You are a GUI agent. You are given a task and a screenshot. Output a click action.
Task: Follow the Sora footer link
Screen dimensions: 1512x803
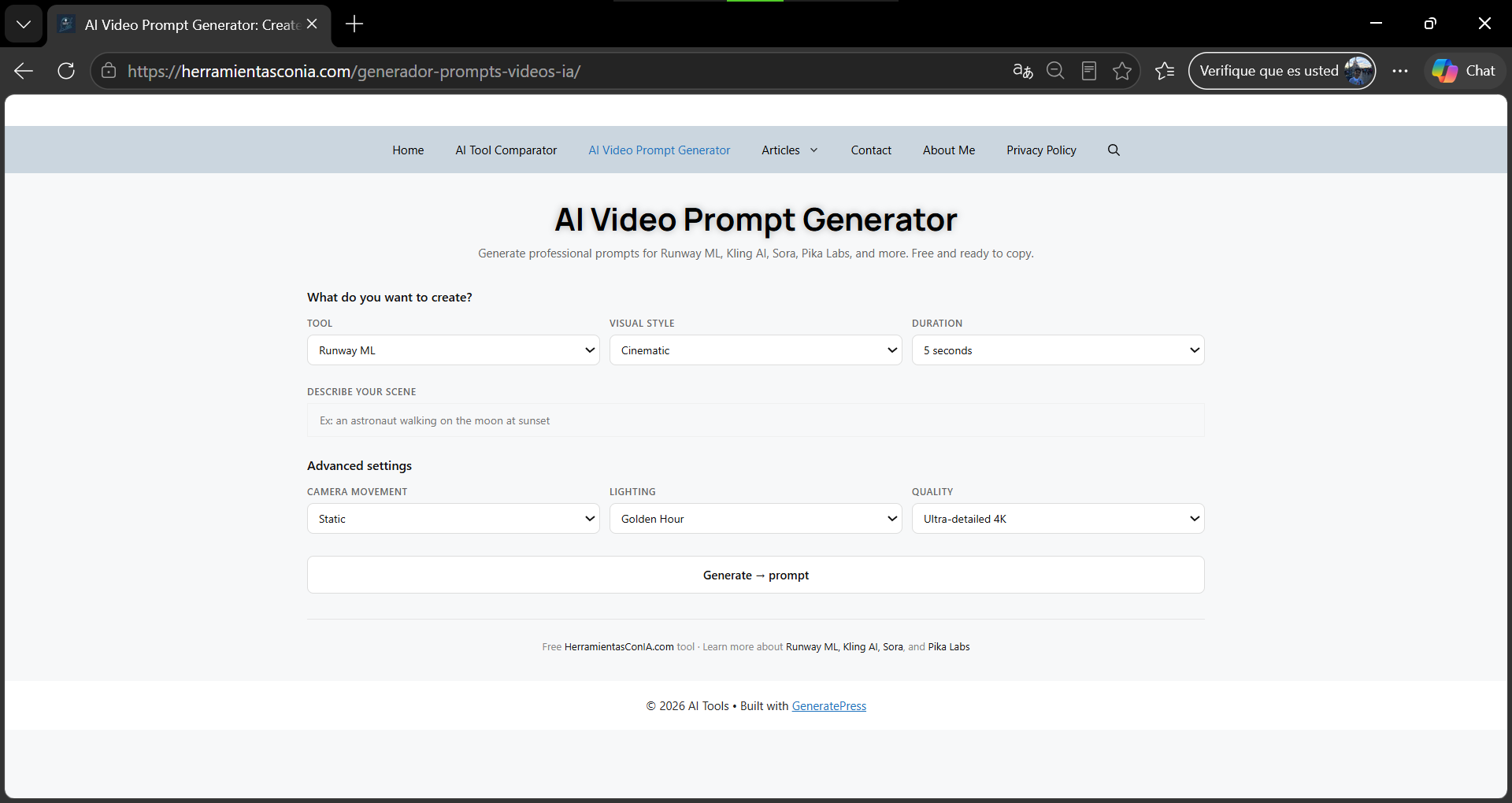[x=892, y=647]
